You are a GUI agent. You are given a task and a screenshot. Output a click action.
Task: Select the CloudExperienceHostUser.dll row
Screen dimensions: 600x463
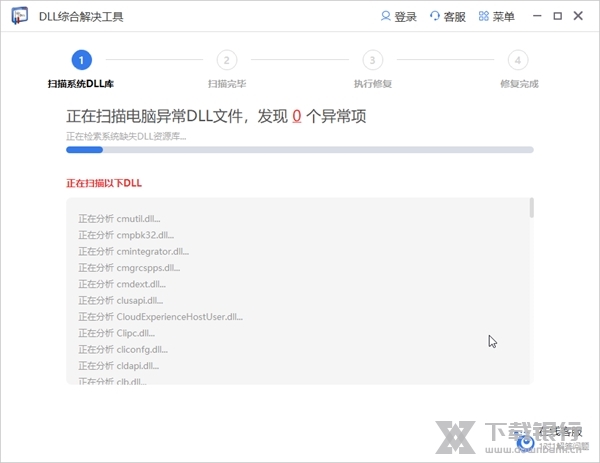pyautogui.click(x=160, y=317)
